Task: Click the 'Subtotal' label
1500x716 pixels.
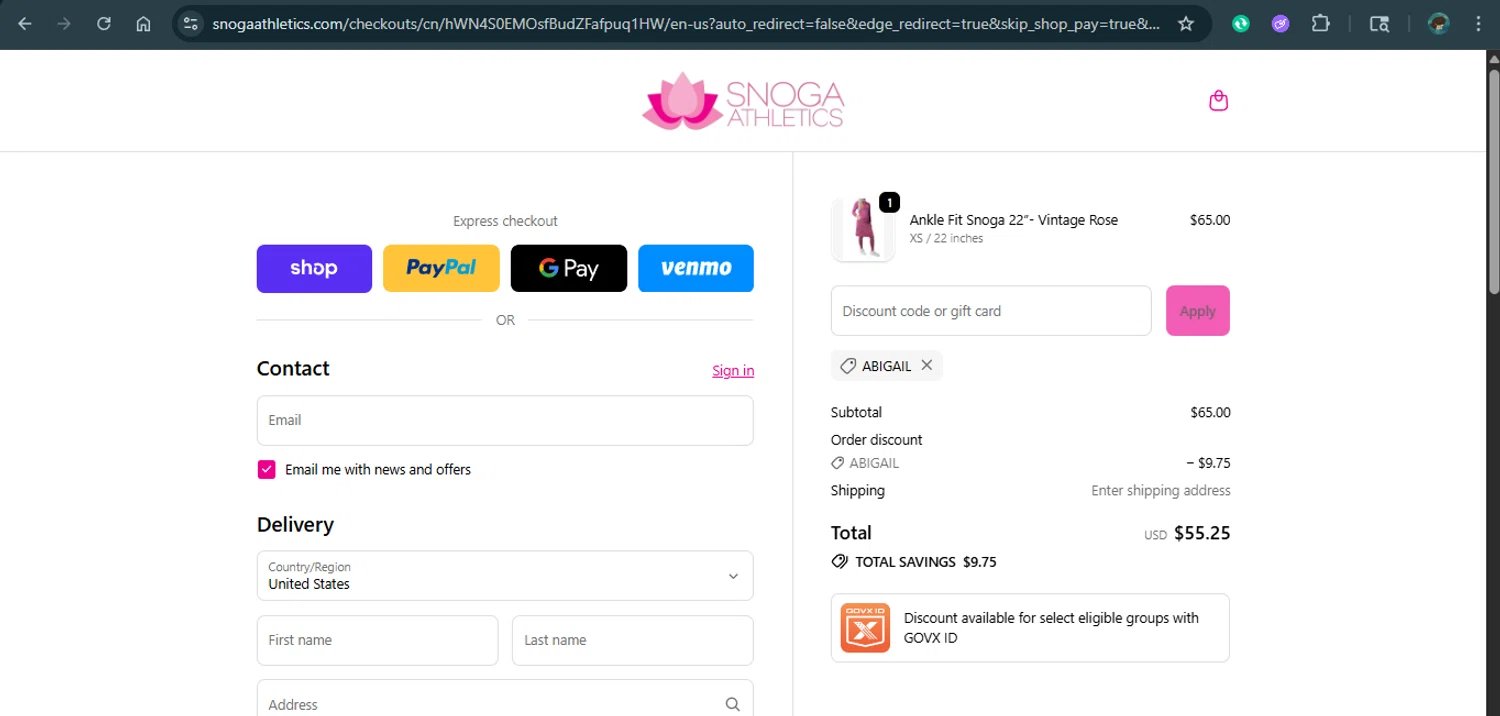Action: pos(856,412)
